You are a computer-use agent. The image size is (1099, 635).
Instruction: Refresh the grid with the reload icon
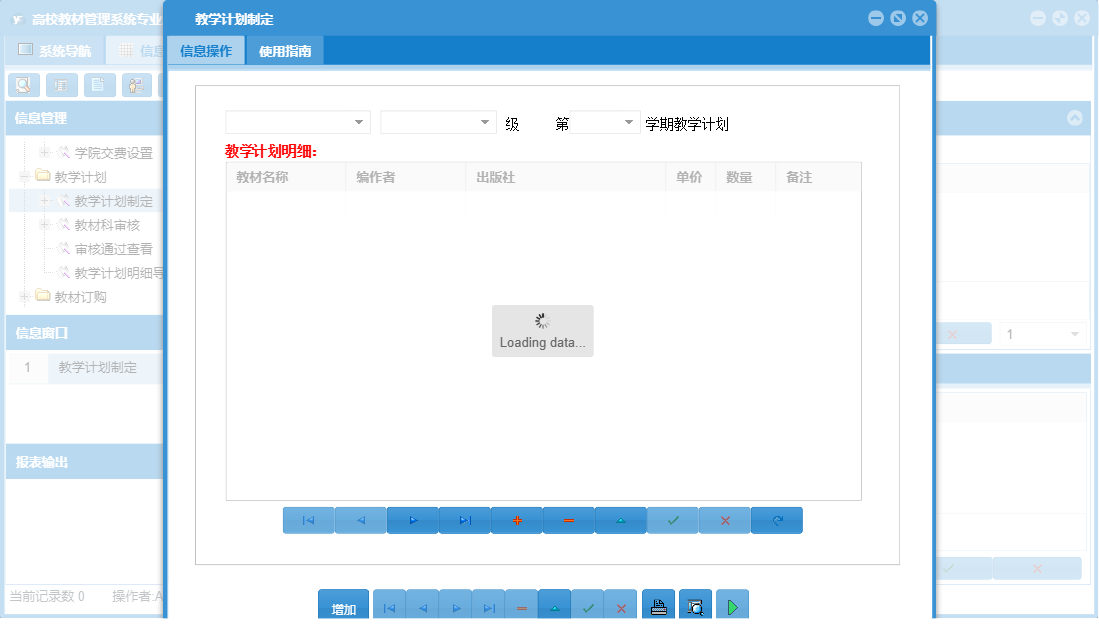click(x=777, y=520)
